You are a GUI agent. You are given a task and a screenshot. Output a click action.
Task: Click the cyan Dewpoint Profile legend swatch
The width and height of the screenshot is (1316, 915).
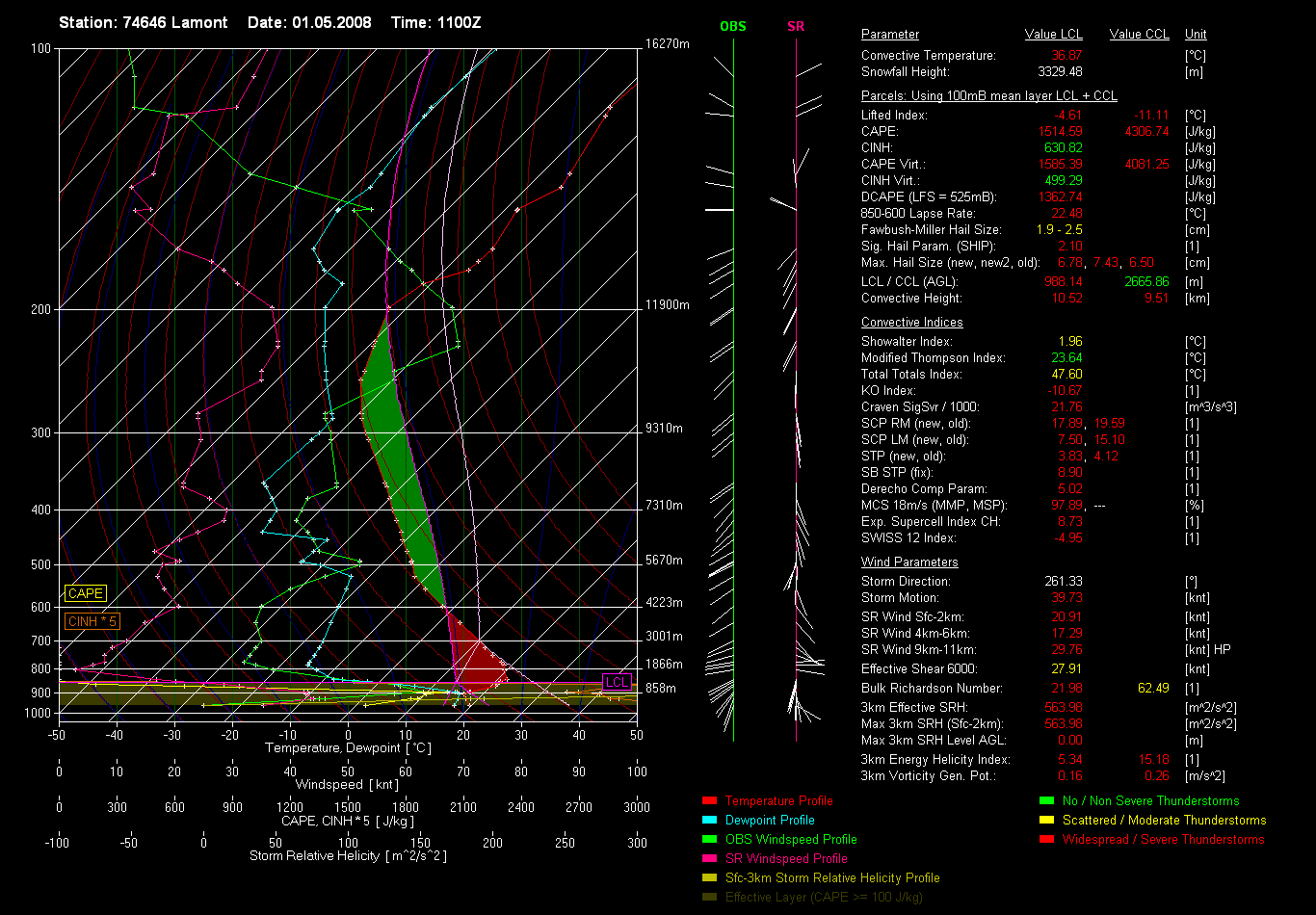[x=709, y=820]
